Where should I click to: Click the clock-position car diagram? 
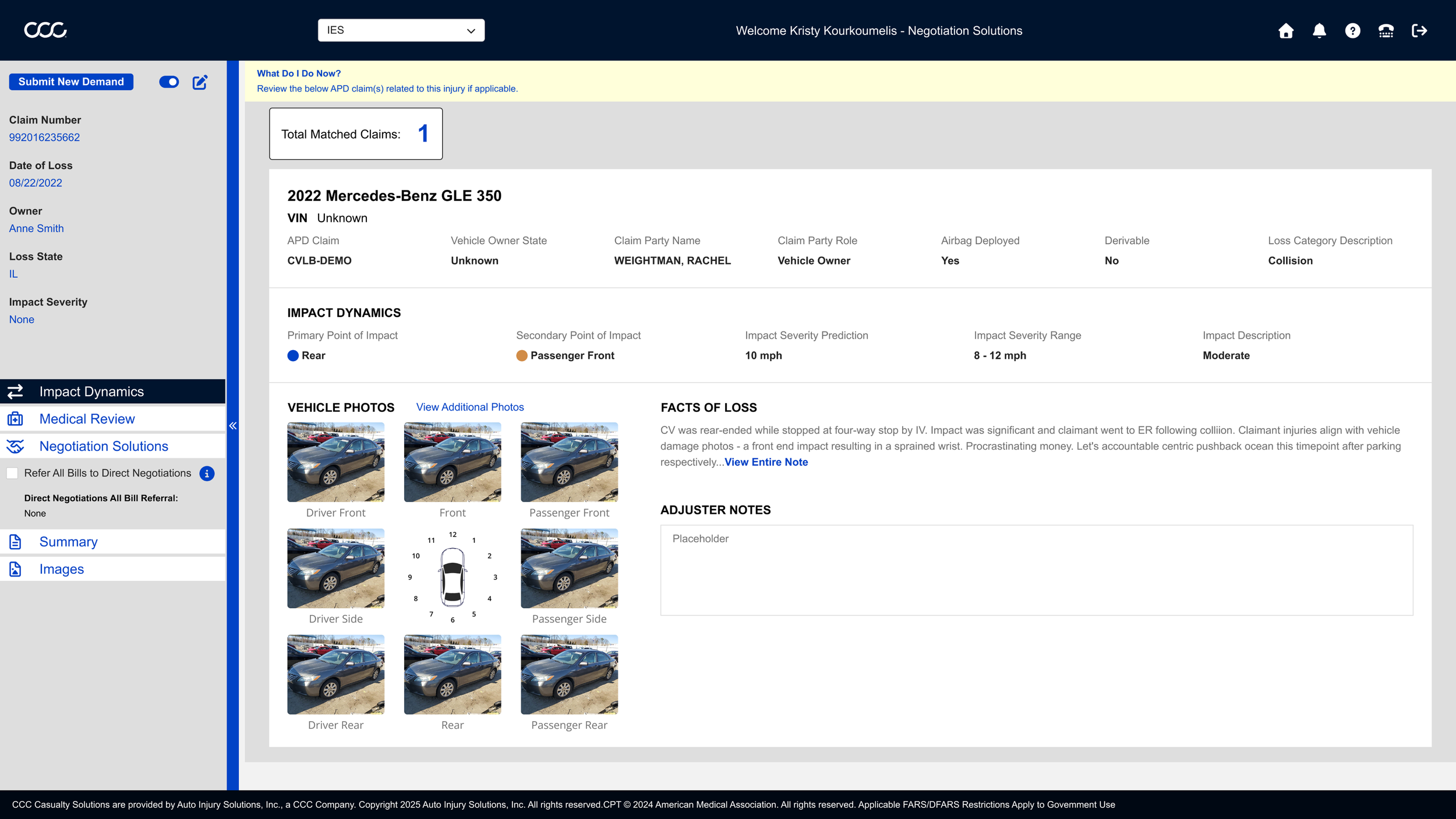click(x=453, y=577)
